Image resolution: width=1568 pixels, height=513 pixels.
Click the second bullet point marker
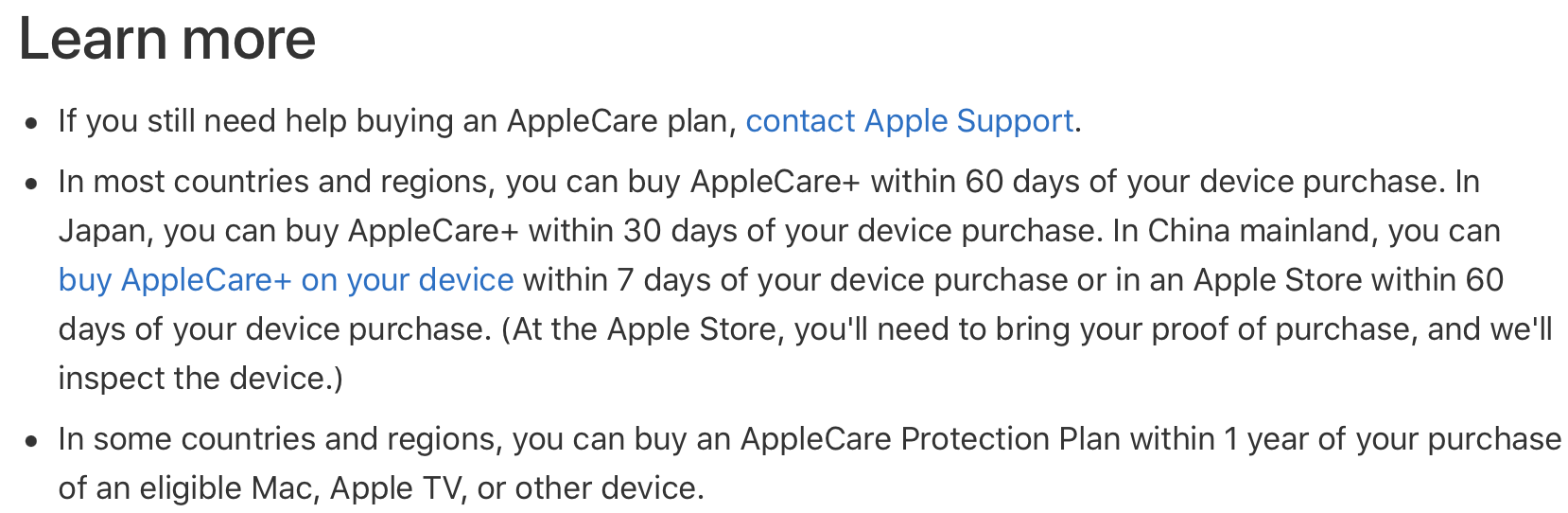(32, 184)
